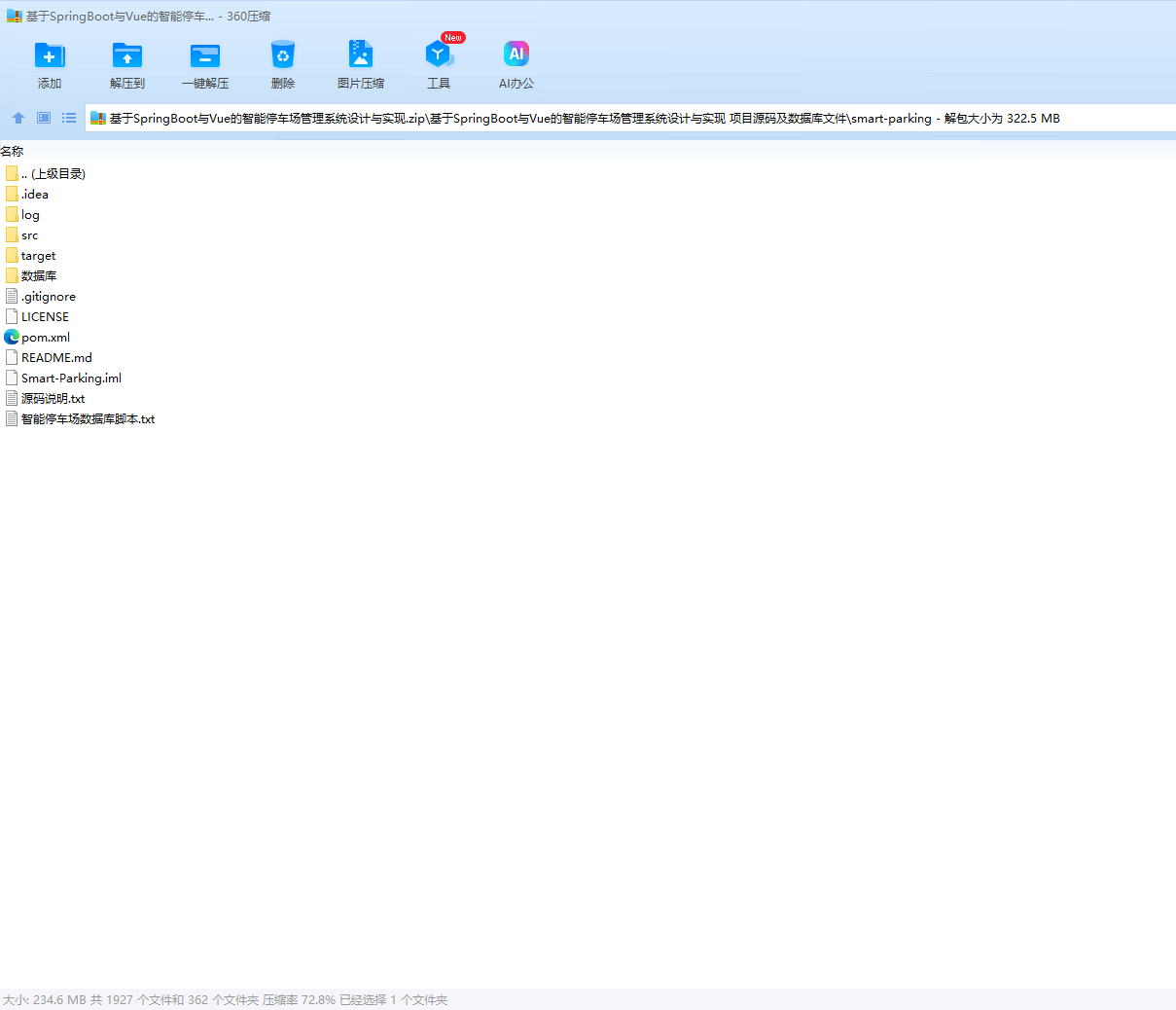Select the 'README.md' file name
Screen dimensions: 1176x1010
(56, 358)
